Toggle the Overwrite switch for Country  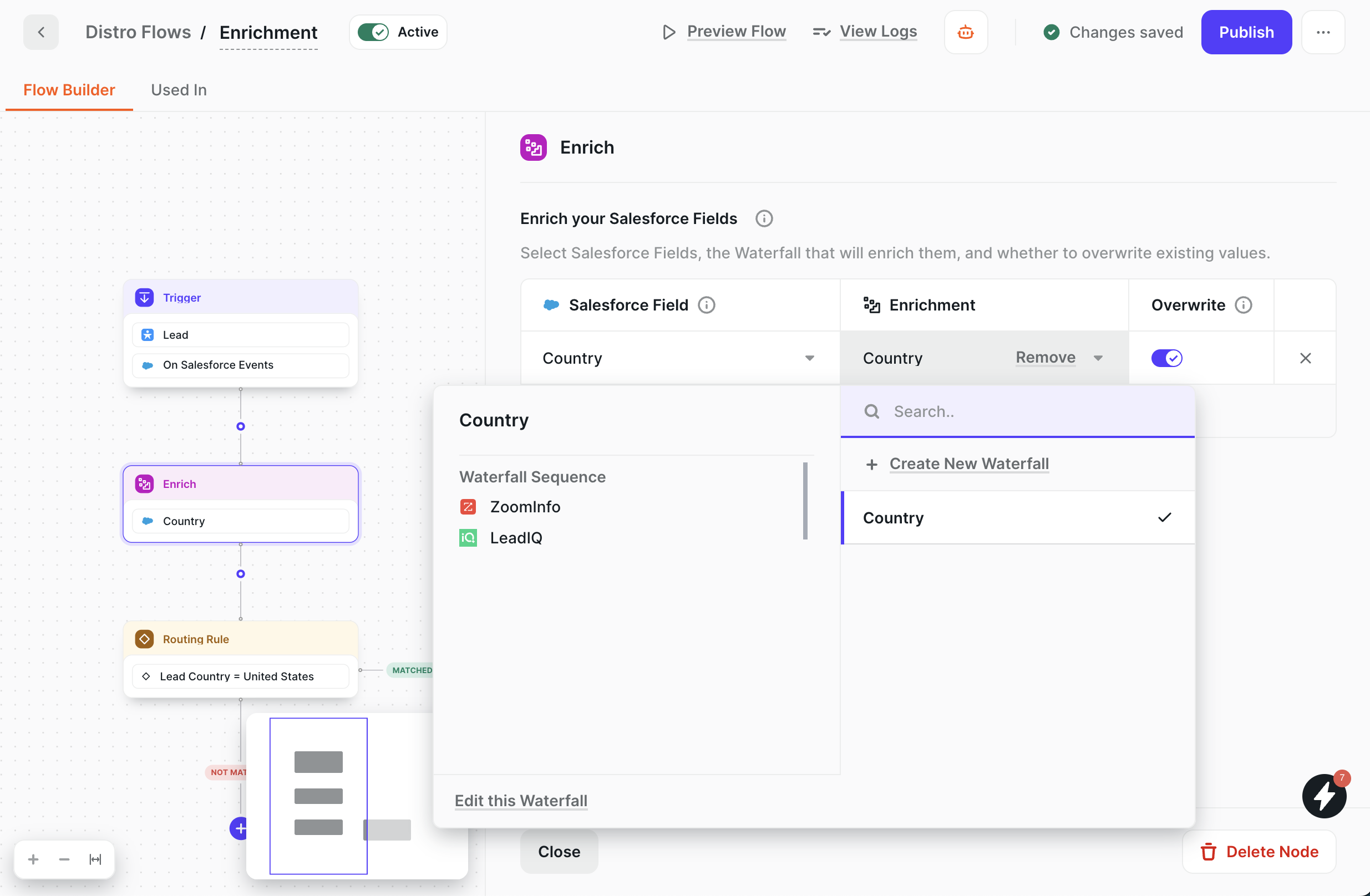pos(1166,358)
